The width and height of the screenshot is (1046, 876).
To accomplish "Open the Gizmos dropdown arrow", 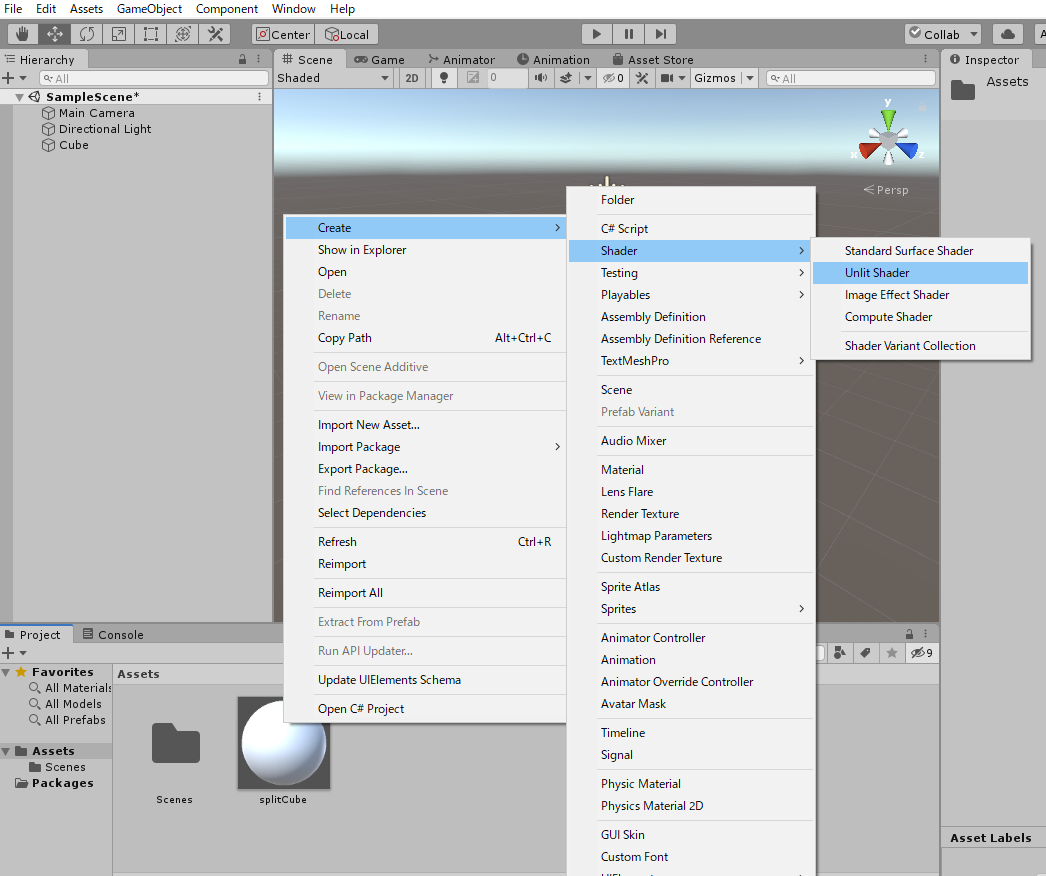I will (x=750, y=78).
